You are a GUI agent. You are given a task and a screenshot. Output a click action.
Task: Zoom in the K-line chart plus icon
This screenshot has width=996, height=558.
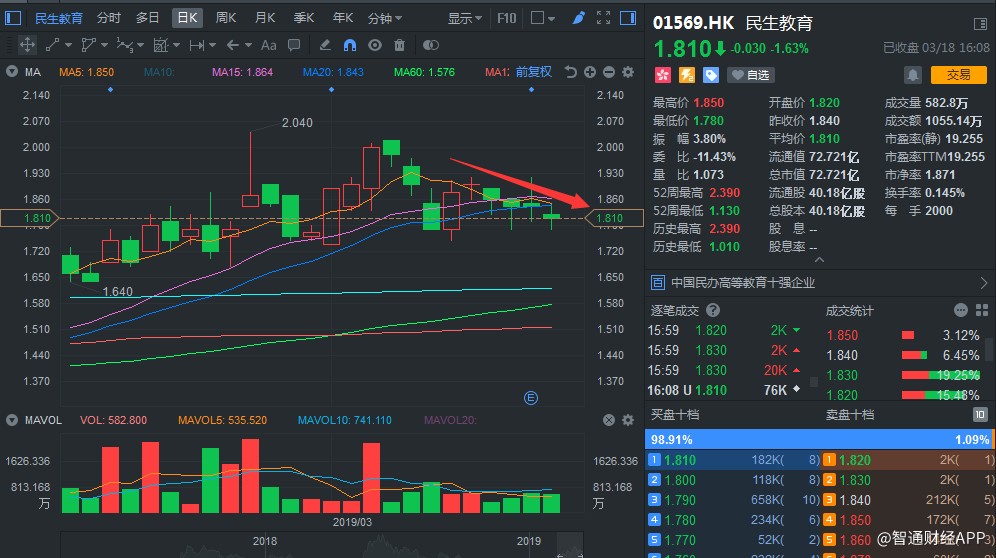(589, 72)
